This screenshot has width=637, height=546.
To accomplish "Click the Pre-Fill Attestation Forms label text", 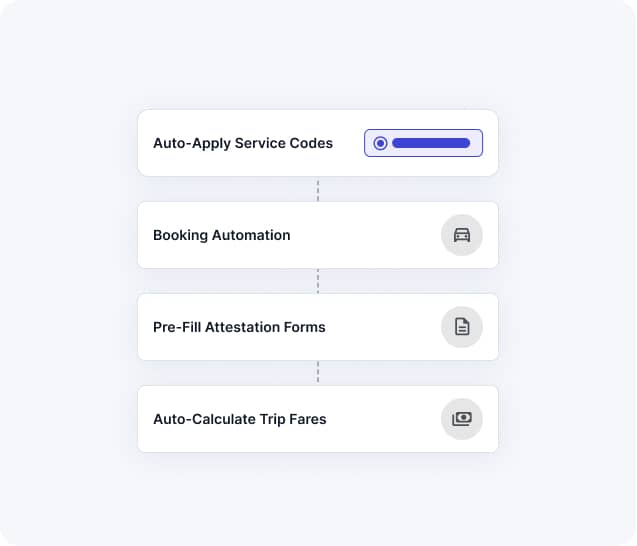I will pyautogui.click(x=239, y=327).
